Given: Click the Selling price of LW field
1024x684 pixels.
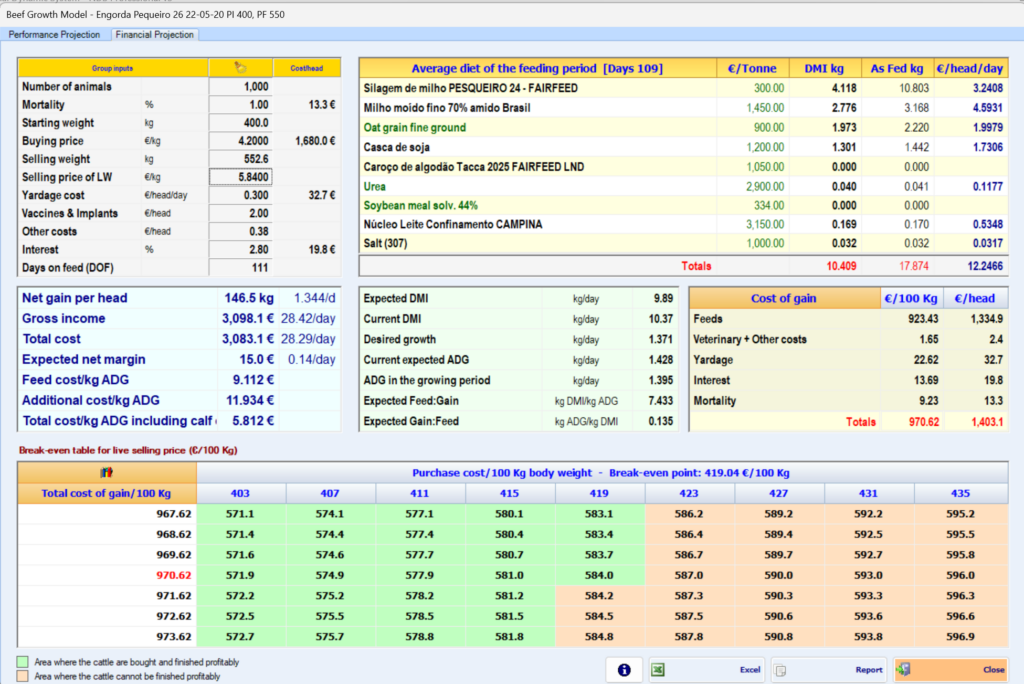Looking at the screenshot, I should (240, 177).
